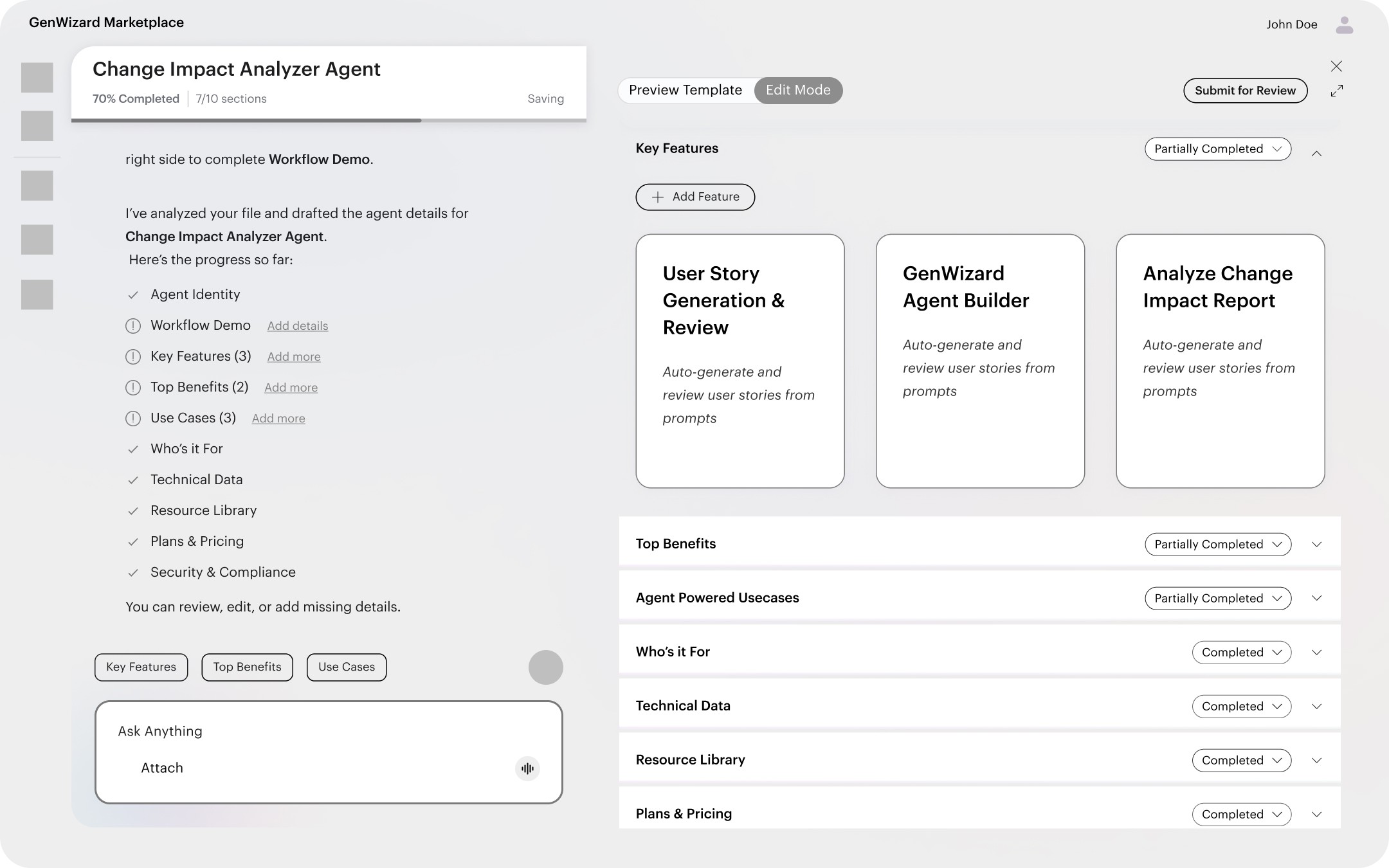Switch to Preview Template mode
This screenshot has width=1389, height=868.
click(x=685, y=91)
